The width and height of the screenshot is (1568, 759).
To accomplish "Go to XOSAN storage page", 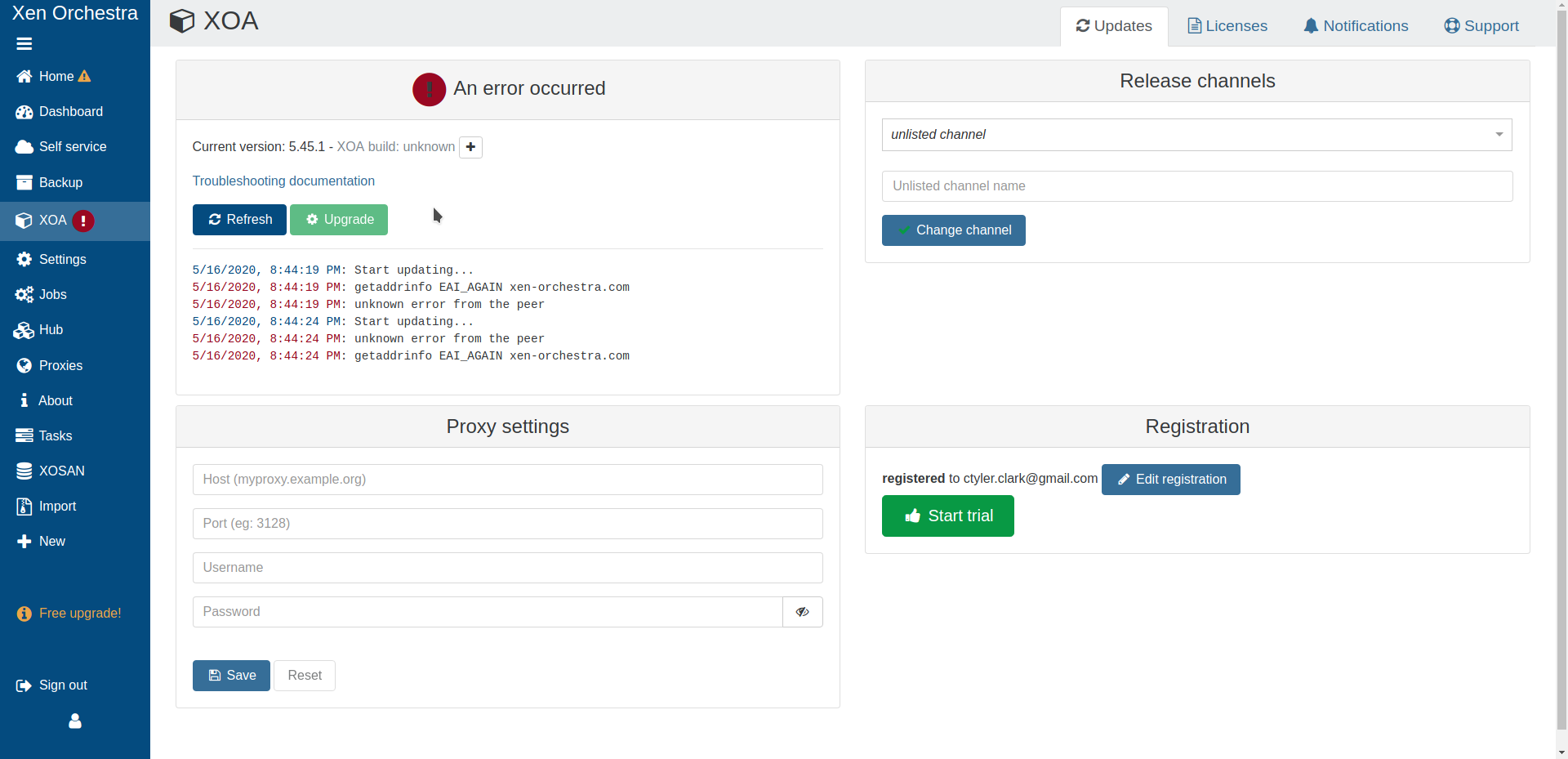I will pyautogui.click(x=60, y=471).
